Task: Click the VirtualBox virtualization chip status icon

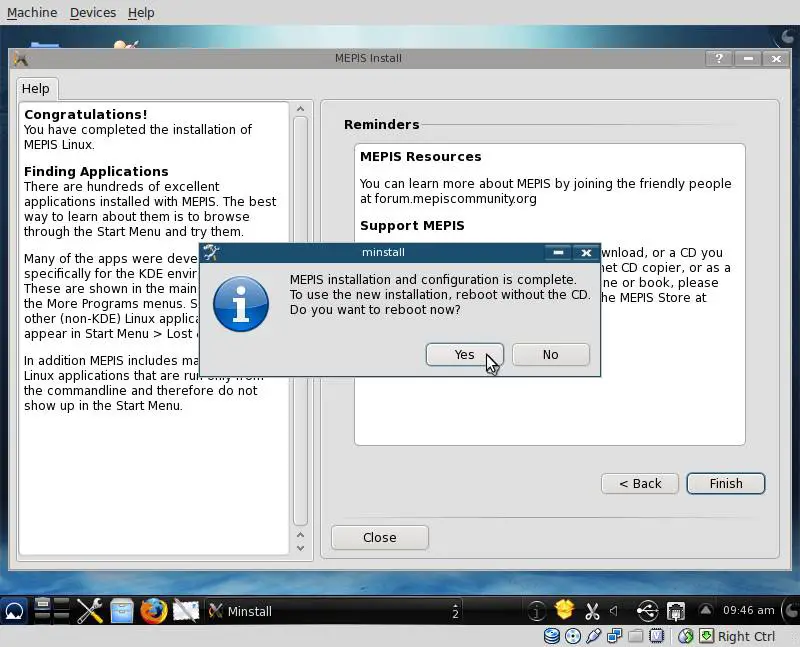Action: 656,636
